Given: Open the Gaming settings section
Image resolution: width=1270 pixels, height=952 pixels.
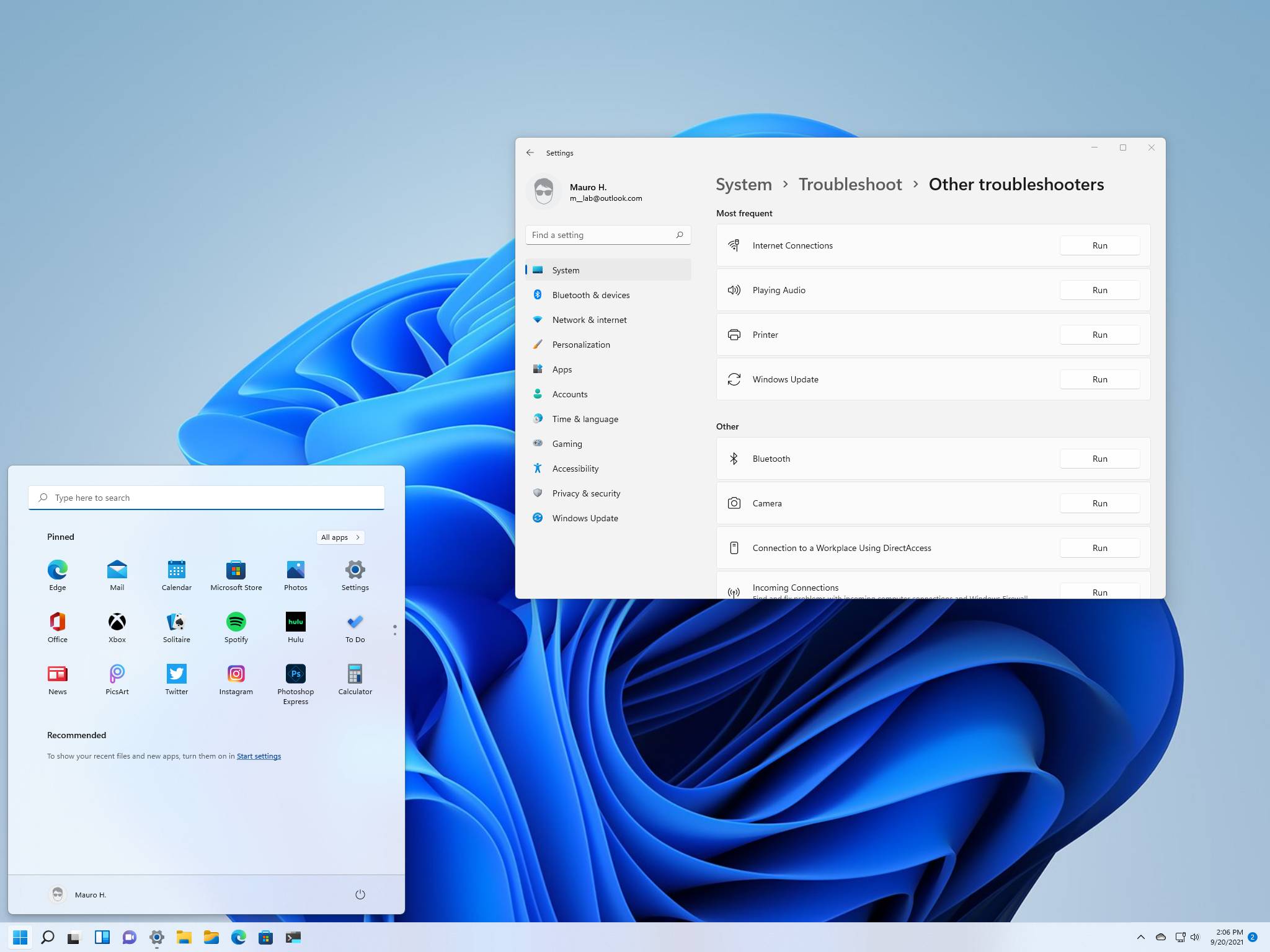Looking at the screenshot, I should click(x=567, y=443).
